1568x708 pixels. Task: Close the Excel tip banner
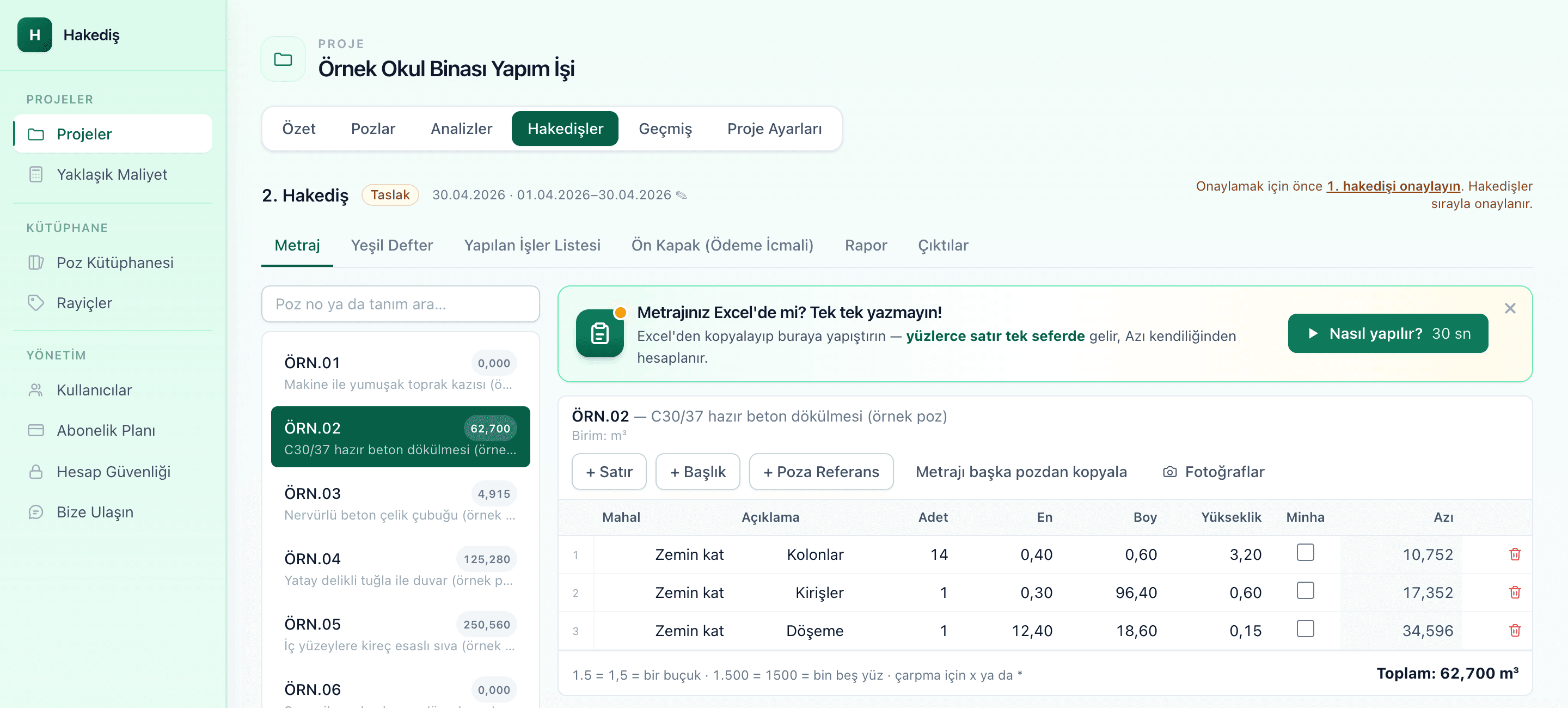click(1510, 309)
